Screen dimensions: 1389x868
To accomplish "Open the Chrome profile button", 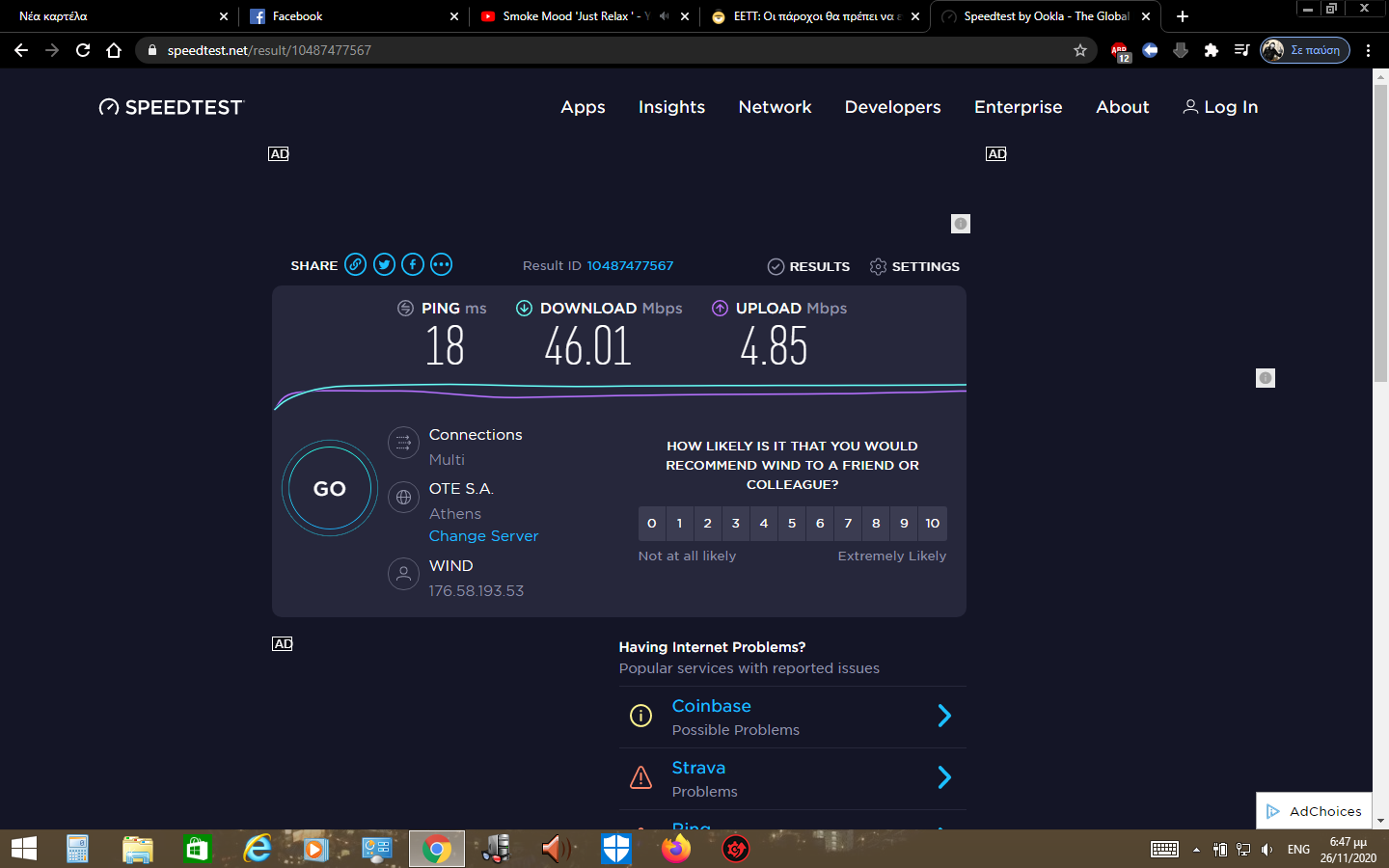I will (1305, 50).
